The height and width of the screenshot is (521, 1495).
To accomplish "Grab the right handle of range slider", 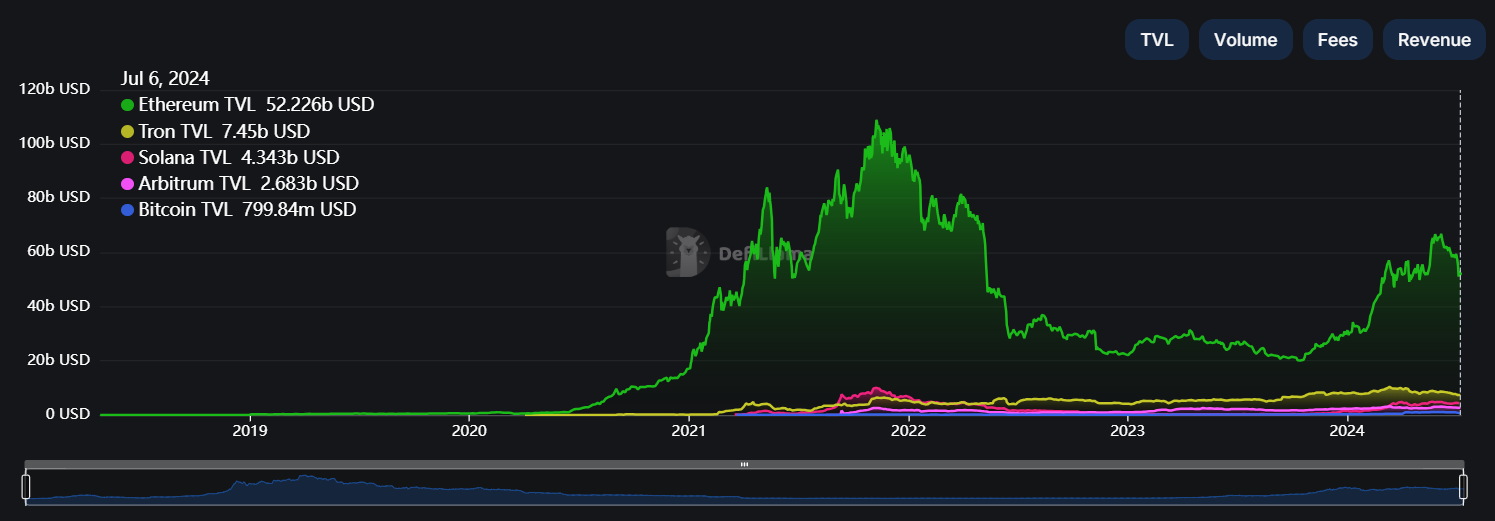I will coord(1463,487).
